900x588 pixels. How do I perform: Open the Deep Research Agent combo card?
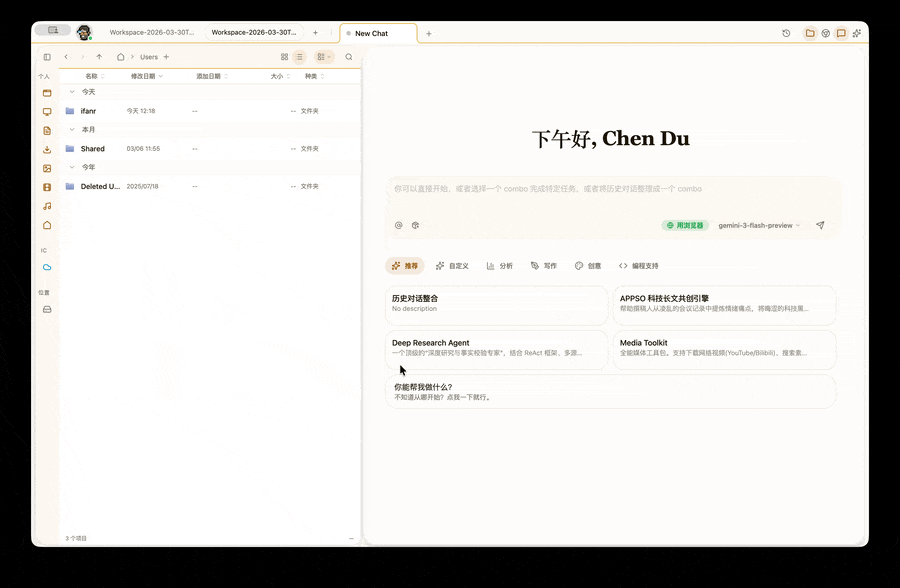(497, 350)
